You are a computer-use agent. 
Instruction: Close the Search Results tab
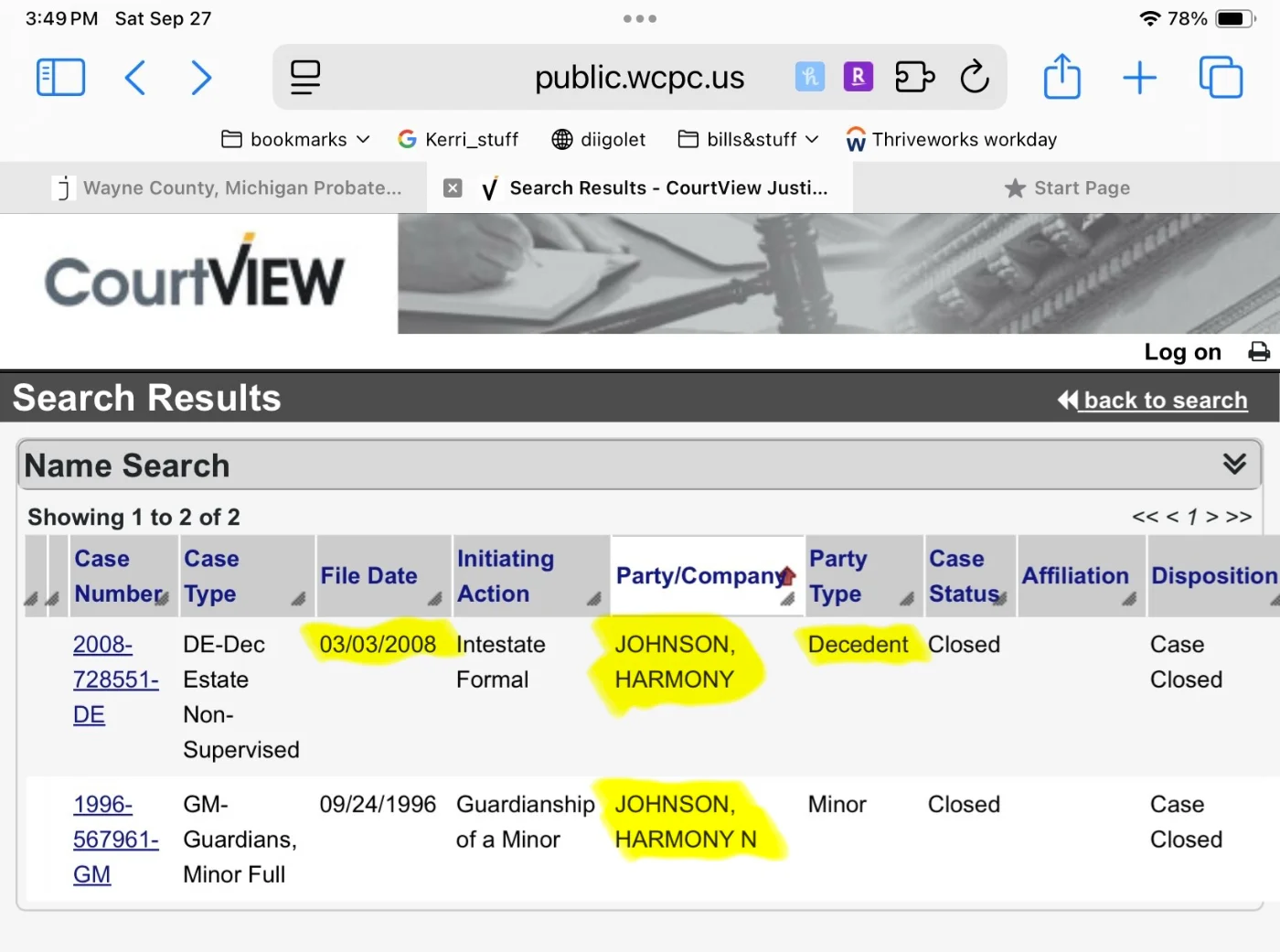(453, 188)
